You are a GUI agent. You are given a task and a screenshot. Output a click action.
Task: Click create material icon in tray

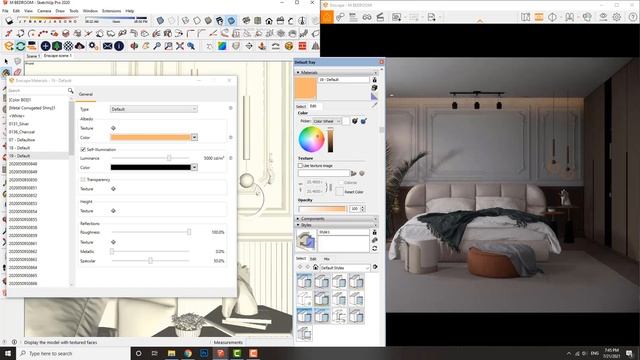[374, 88]
